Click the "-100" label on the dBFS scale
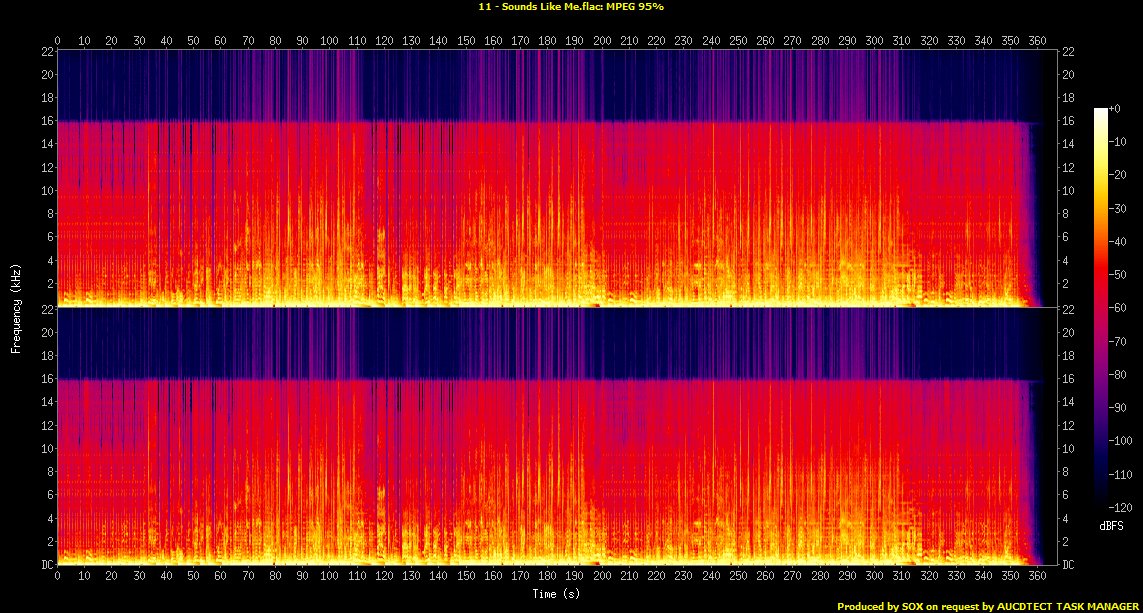Screen dimensions: 1143x613 coord(1122,441)
